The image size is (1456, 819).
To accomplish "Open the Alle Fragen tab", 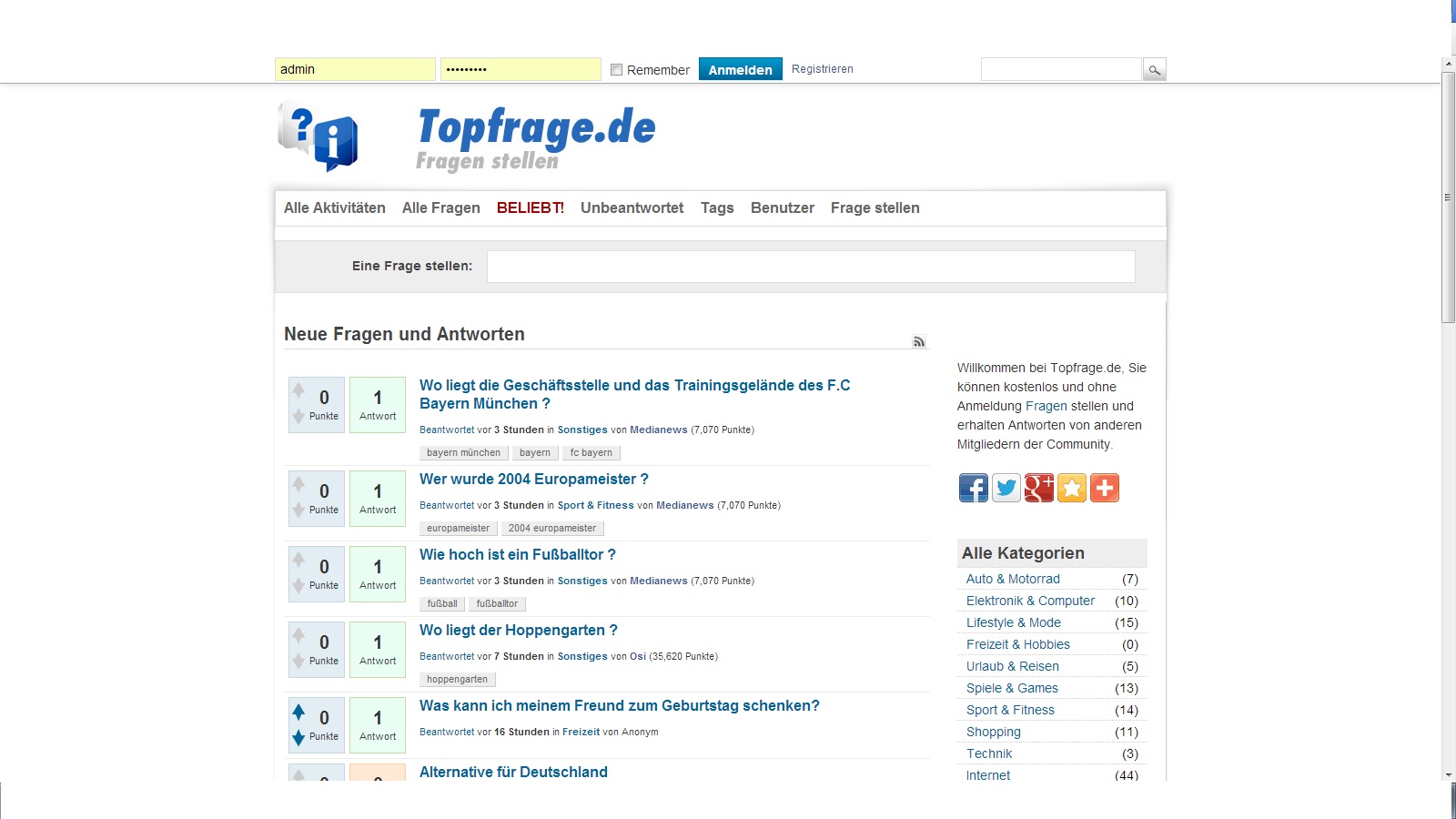I will [441, 207].
